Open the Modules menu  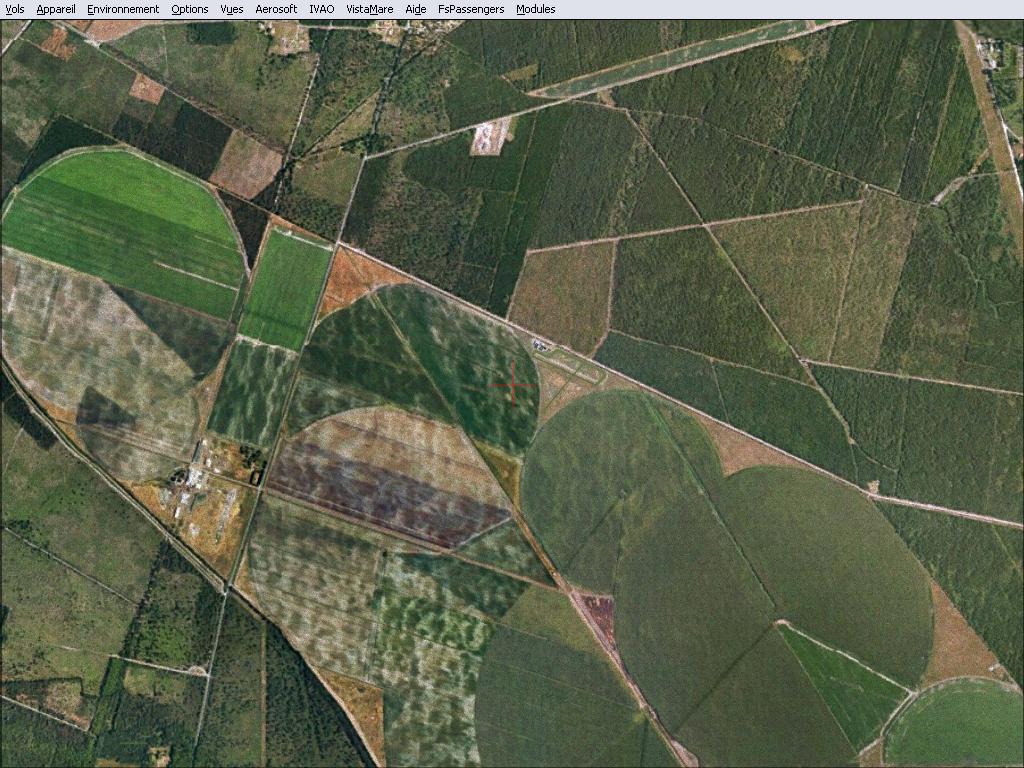pyautogui.click(x=536, y=9)
